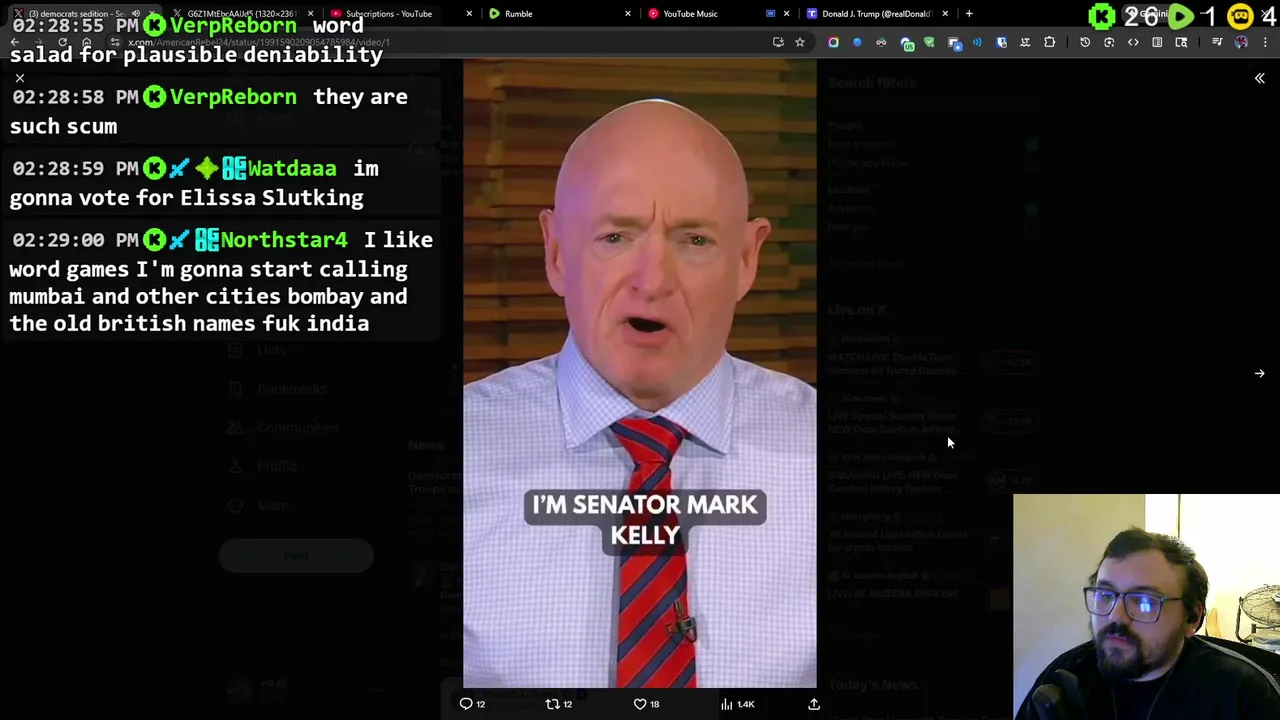Click the repost icon showing 12
This screenshot has height=720, width=1280.
(x=552, y=704)
